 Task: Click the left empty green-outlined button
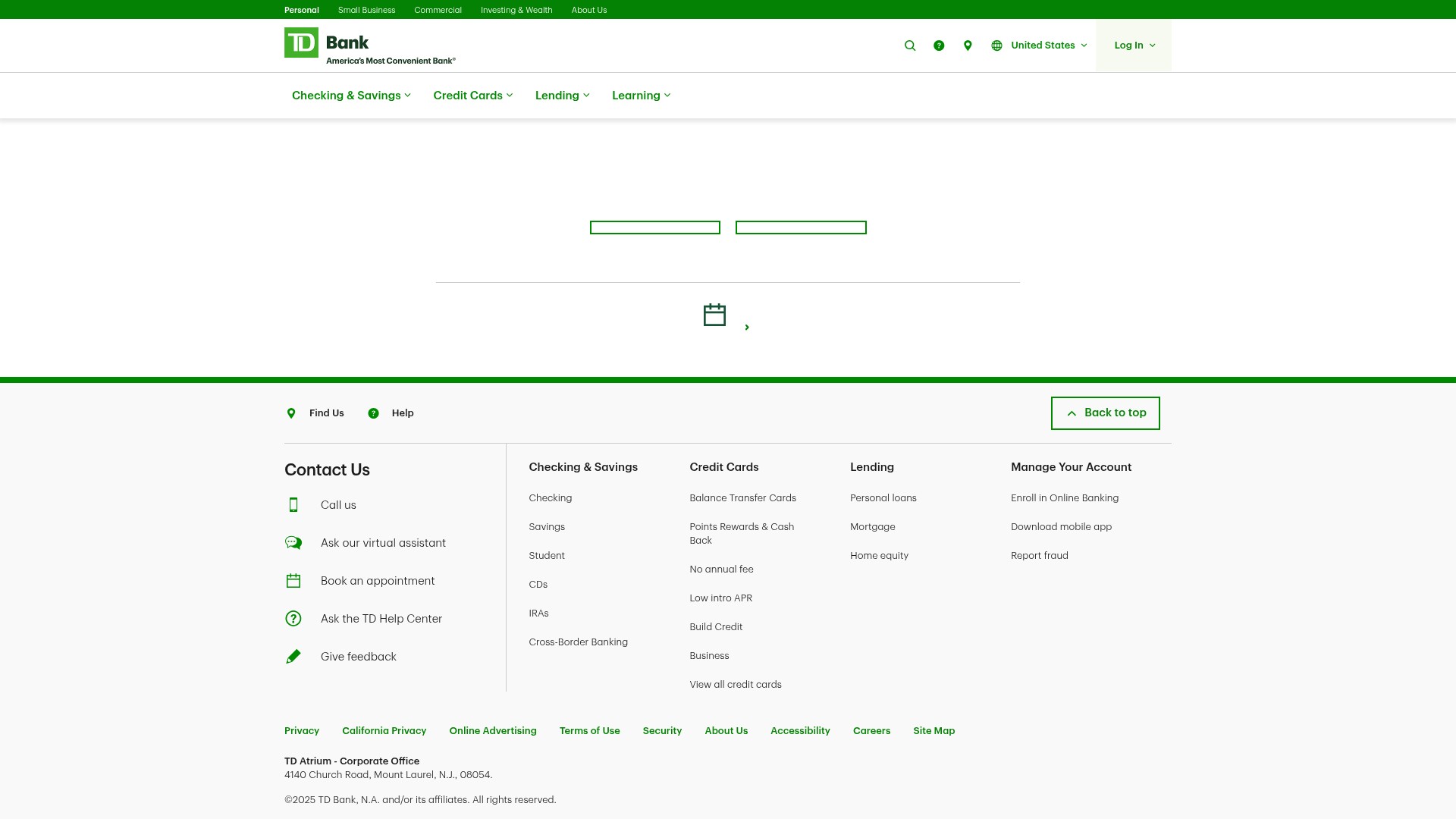(655, 227)
